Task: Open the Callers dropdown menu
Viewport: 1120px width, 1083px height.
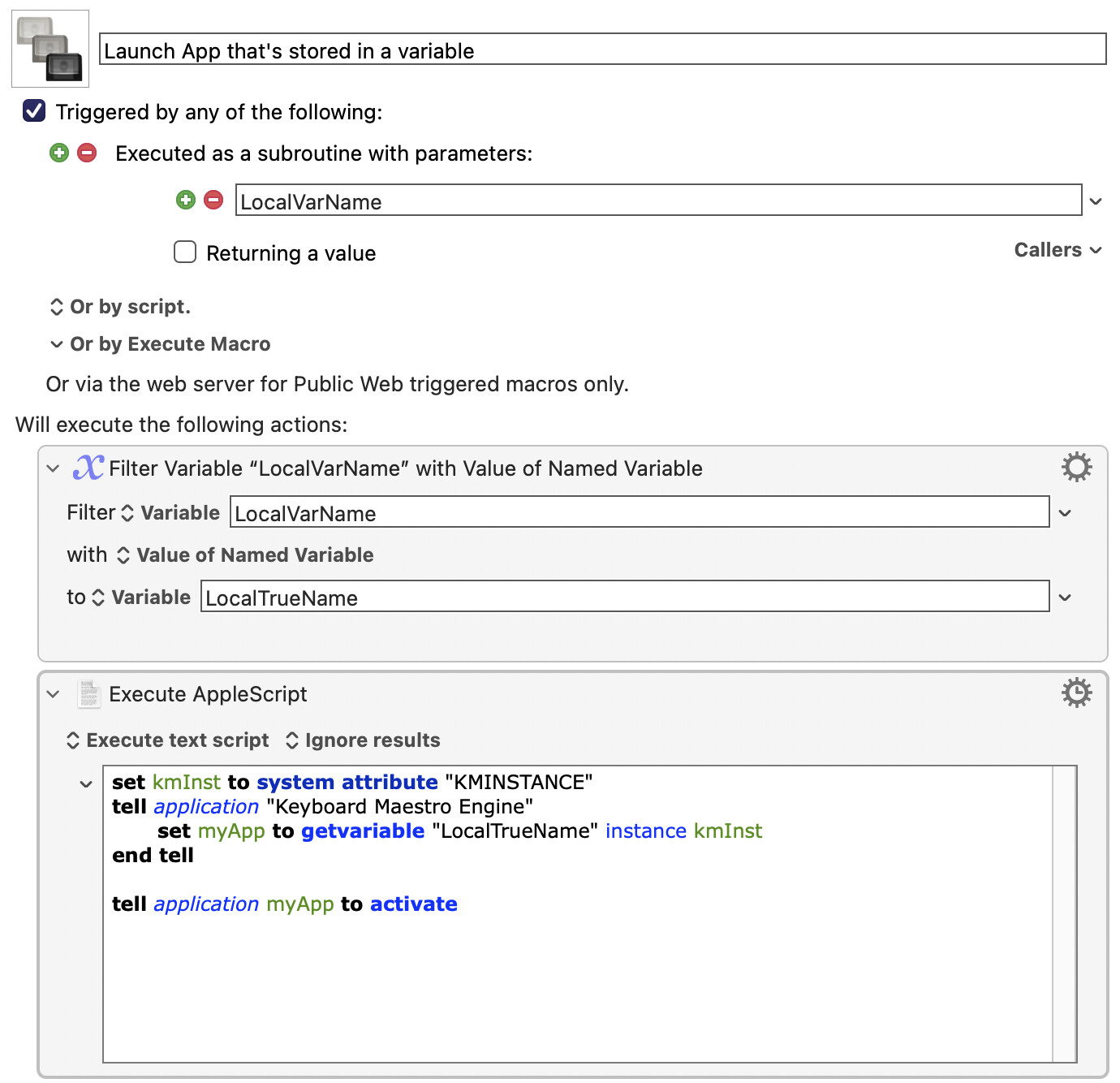Action: (1058, 250)
